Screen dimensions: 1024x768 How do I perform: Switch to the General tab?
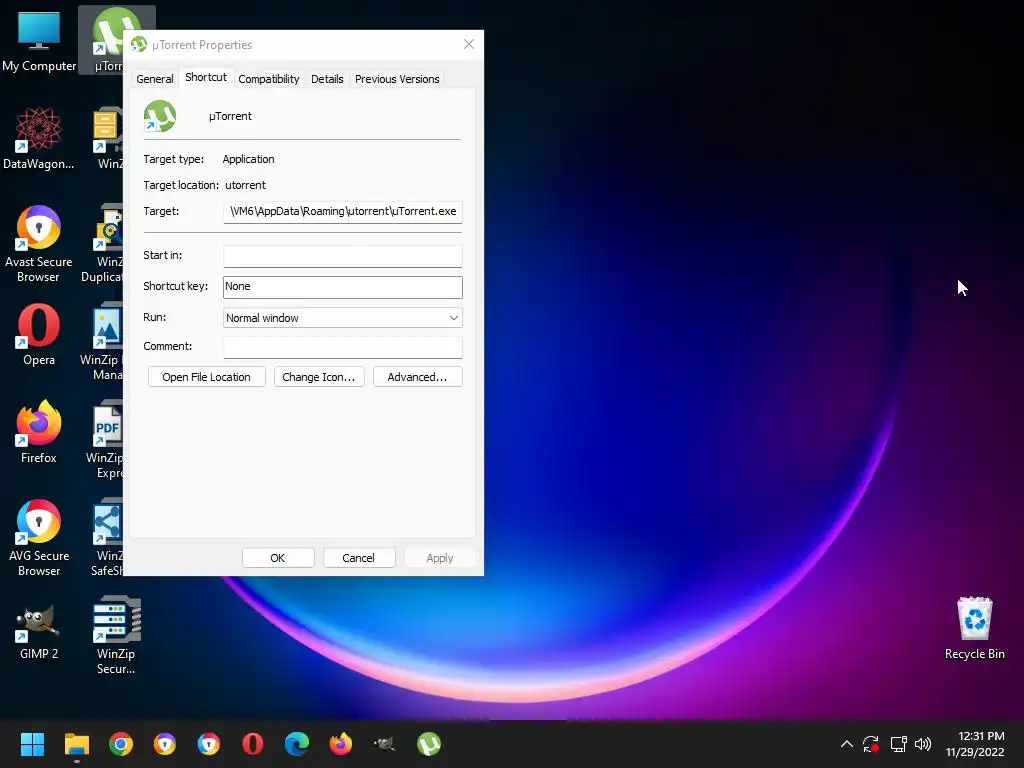(x=155, y=79)
